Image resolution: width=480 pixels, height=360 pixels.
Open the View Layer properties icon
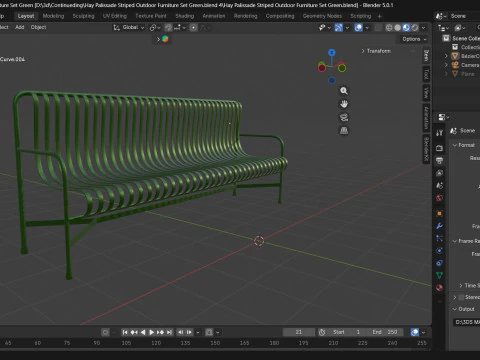pyautogui.click(x=439, y=173)
